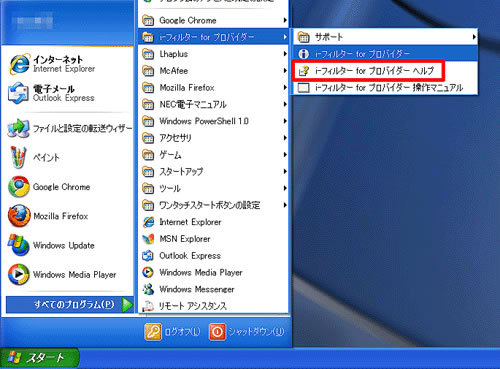Click the green All Programs arrow
This screenshot has width=500, height=369.
[x=127, y=304]
